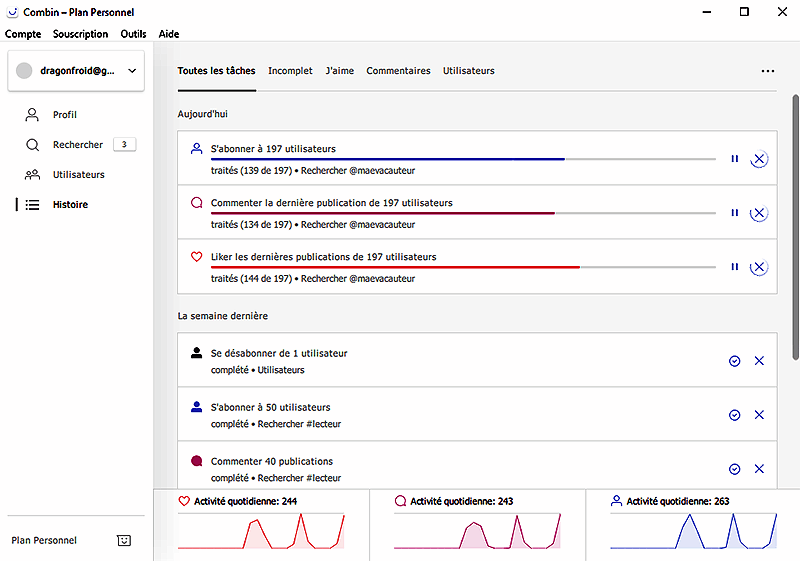Click 'Activité quotidienne: 243' label
Viewport: 800px width, 561px height.
pos(462,501)
